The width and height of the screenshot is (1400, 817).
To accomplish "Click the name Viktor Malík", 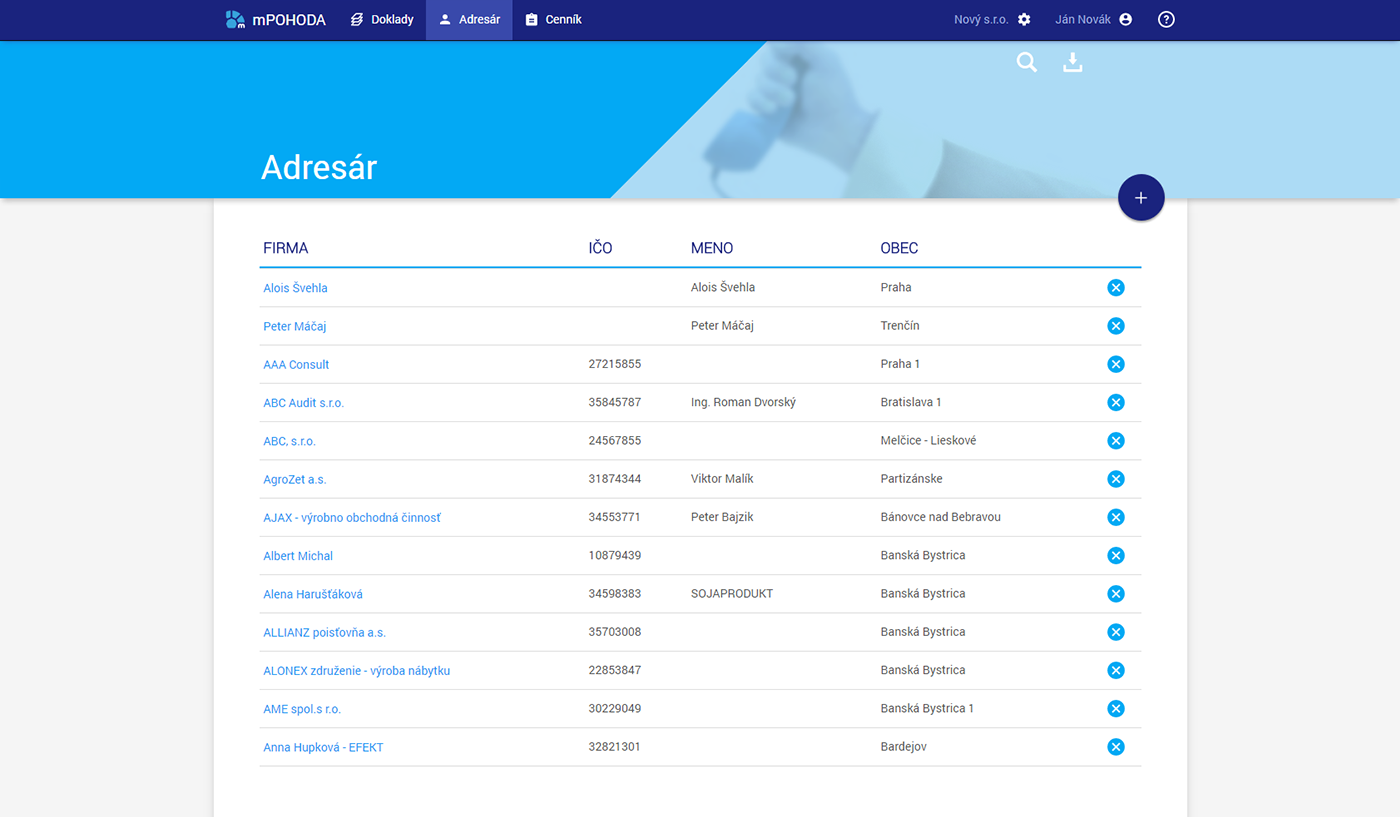I will click(722, 479).
